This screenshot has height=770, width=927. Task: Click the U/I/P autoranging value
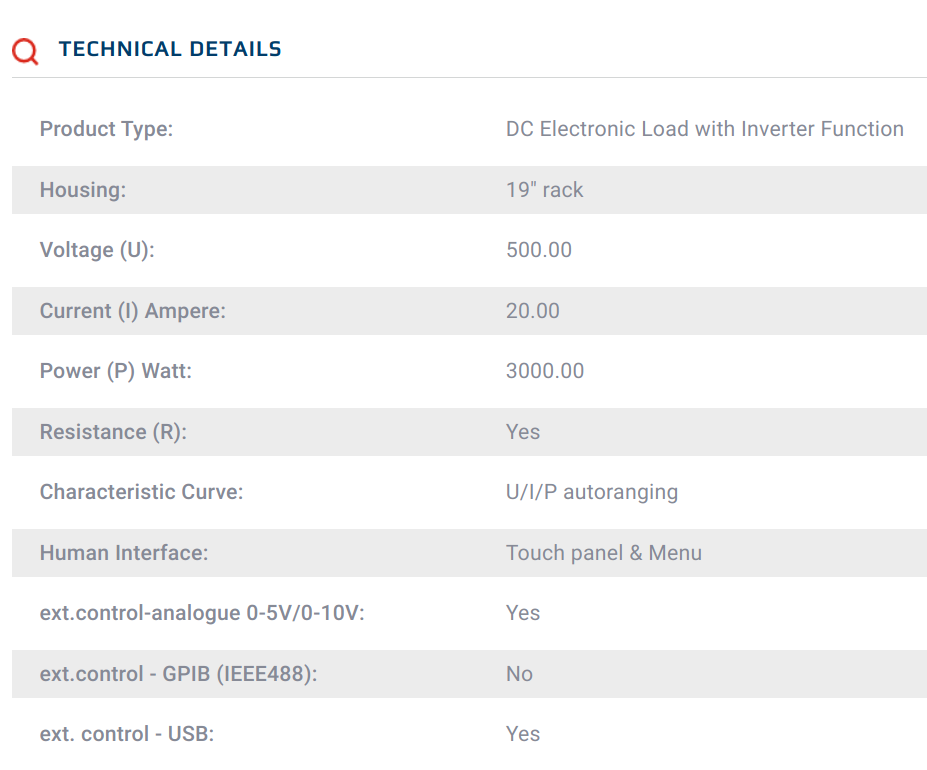pyautogui.click(x=591, y=492)
